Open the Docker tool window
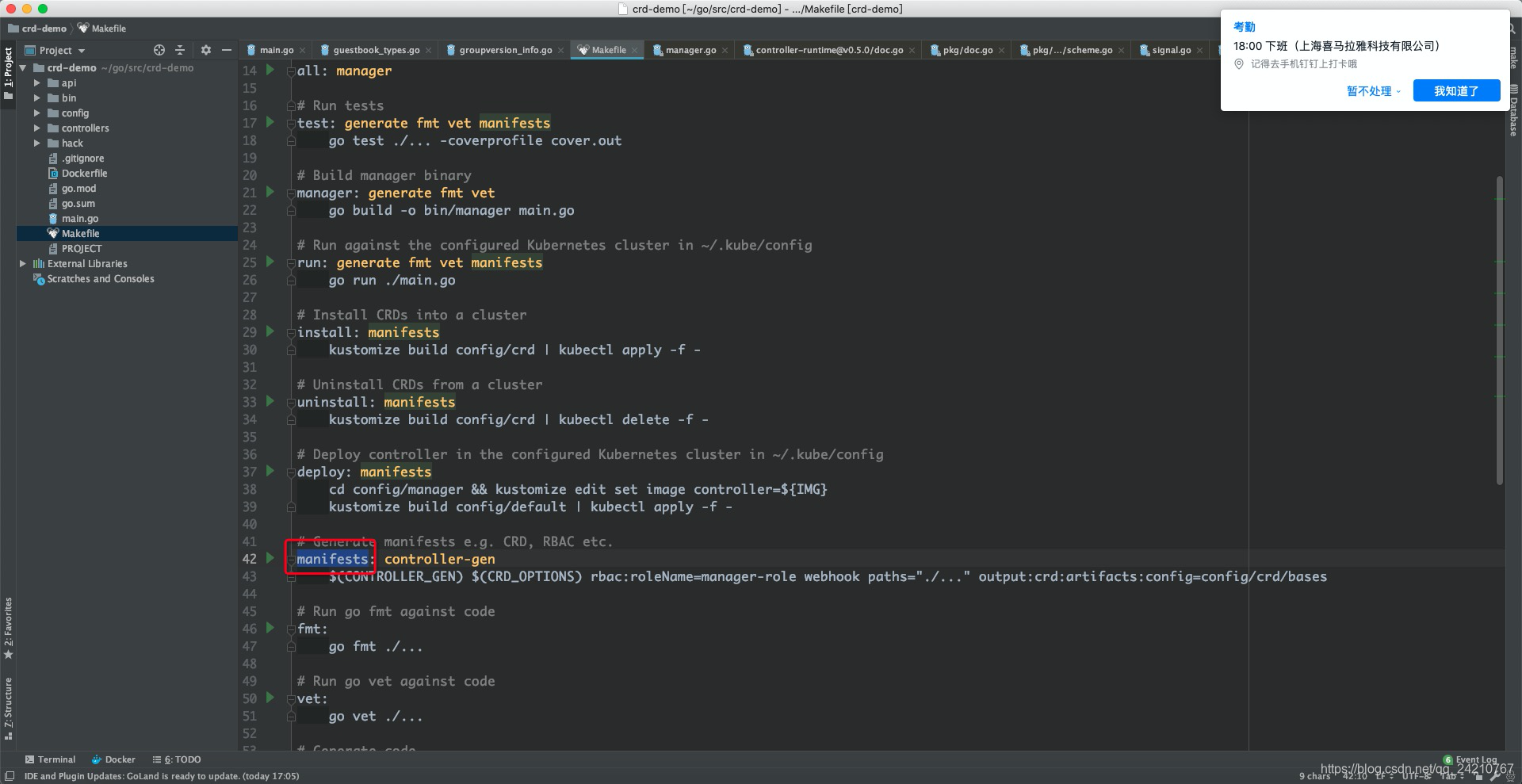1522x784 pixels. pos(113,759)
